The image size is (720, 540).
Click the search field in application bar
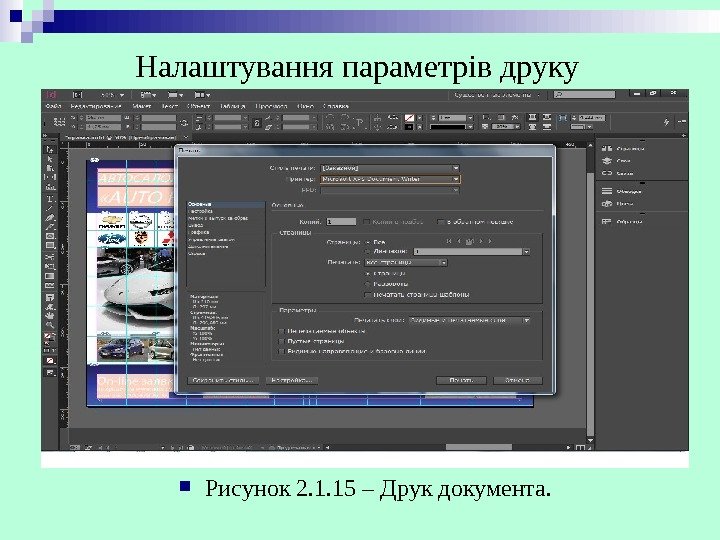[x=584, y=95]
